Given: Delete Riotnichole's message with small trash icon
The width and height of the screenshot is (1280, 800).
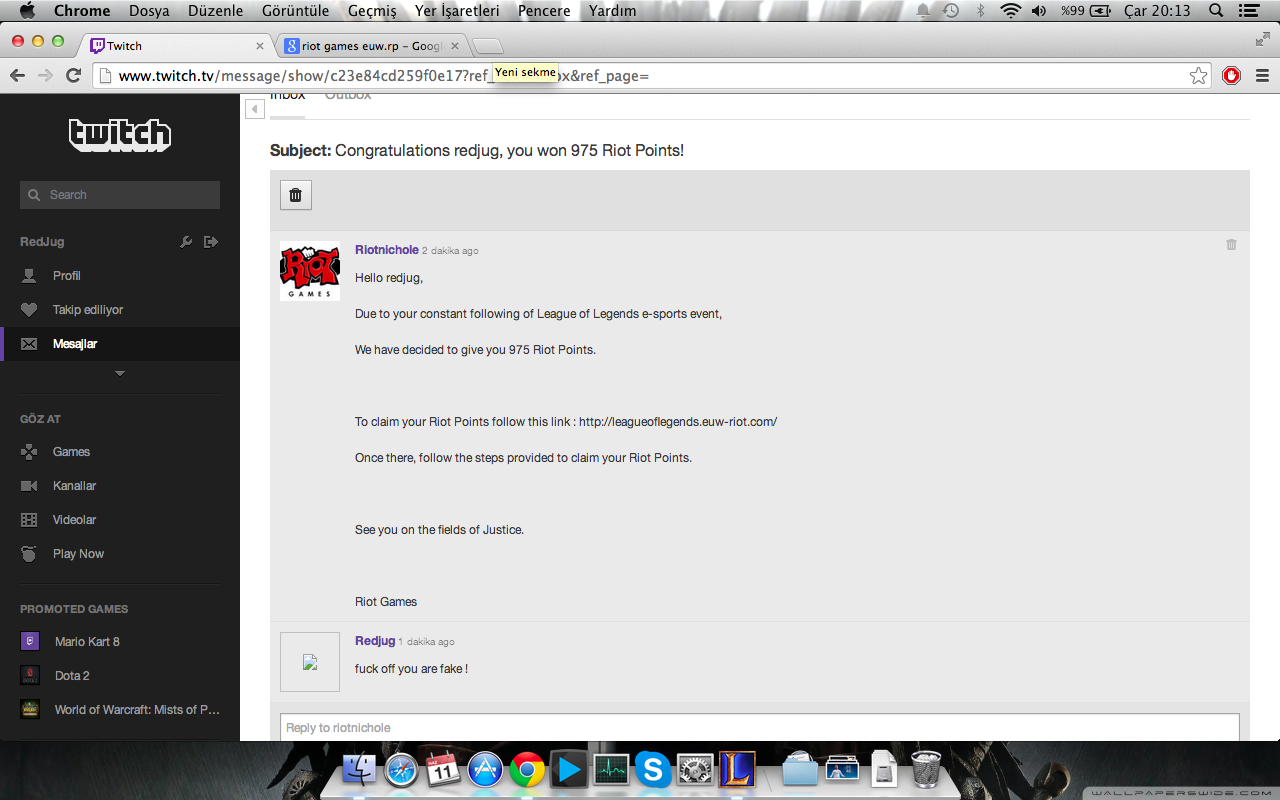Looking at the screenshot, I should pyautogui.click(x=1231, y=244).
